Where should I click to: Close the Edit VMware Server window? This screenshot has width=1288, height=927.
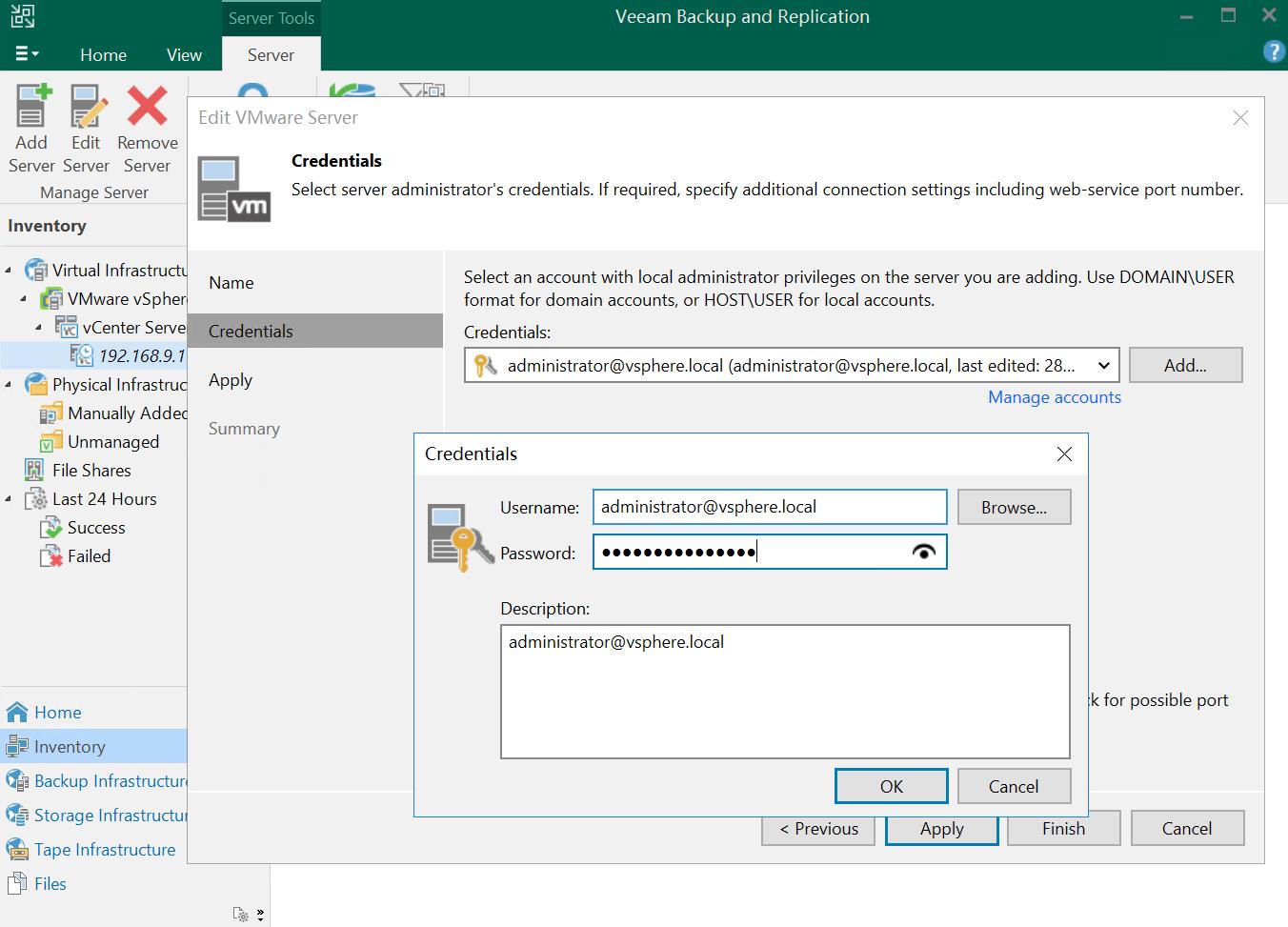click(x=1240, y=118)
